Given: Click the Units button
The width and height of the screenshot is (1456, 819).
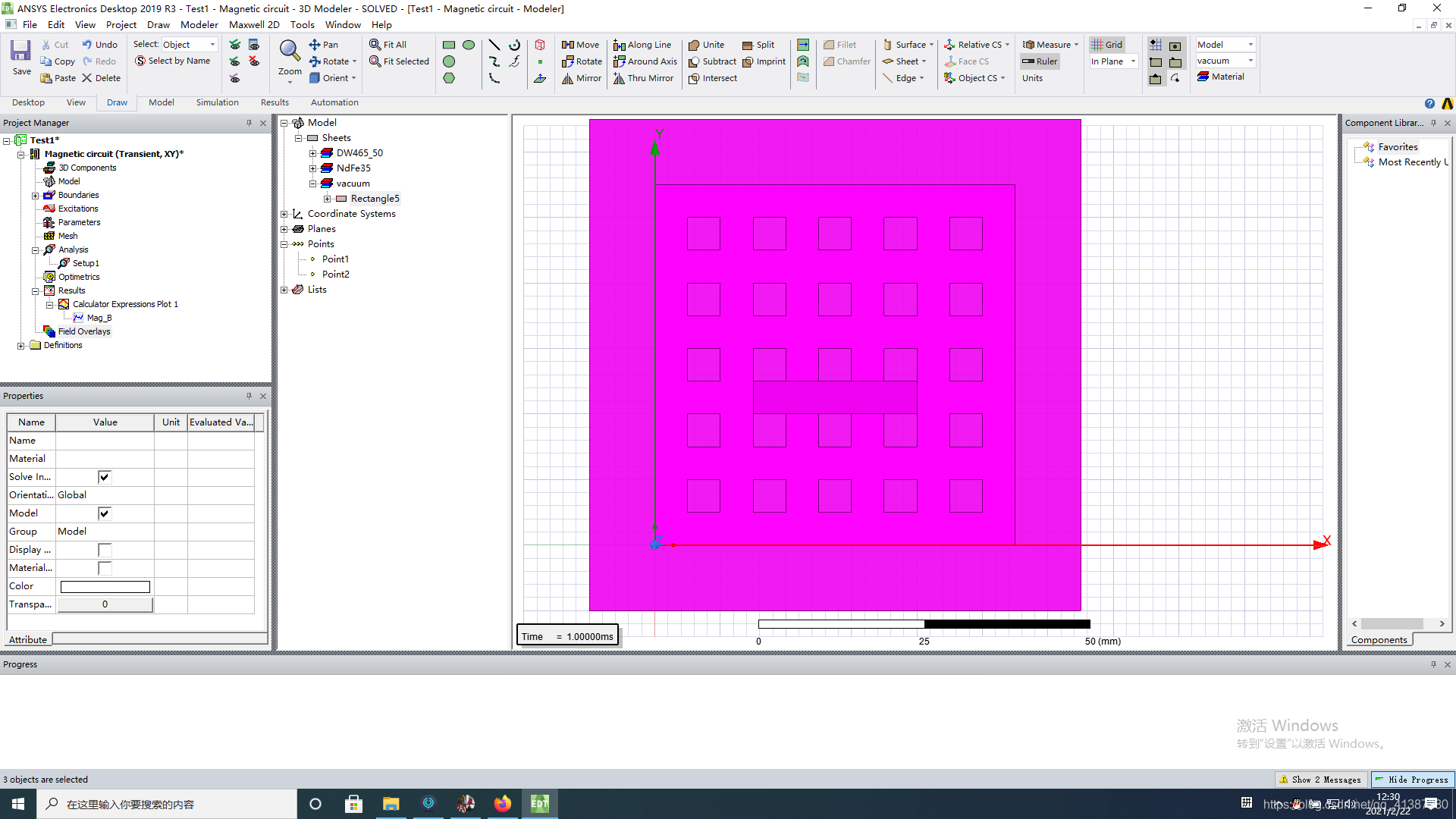Looking at the screenshot, I should click(1032, 78).
